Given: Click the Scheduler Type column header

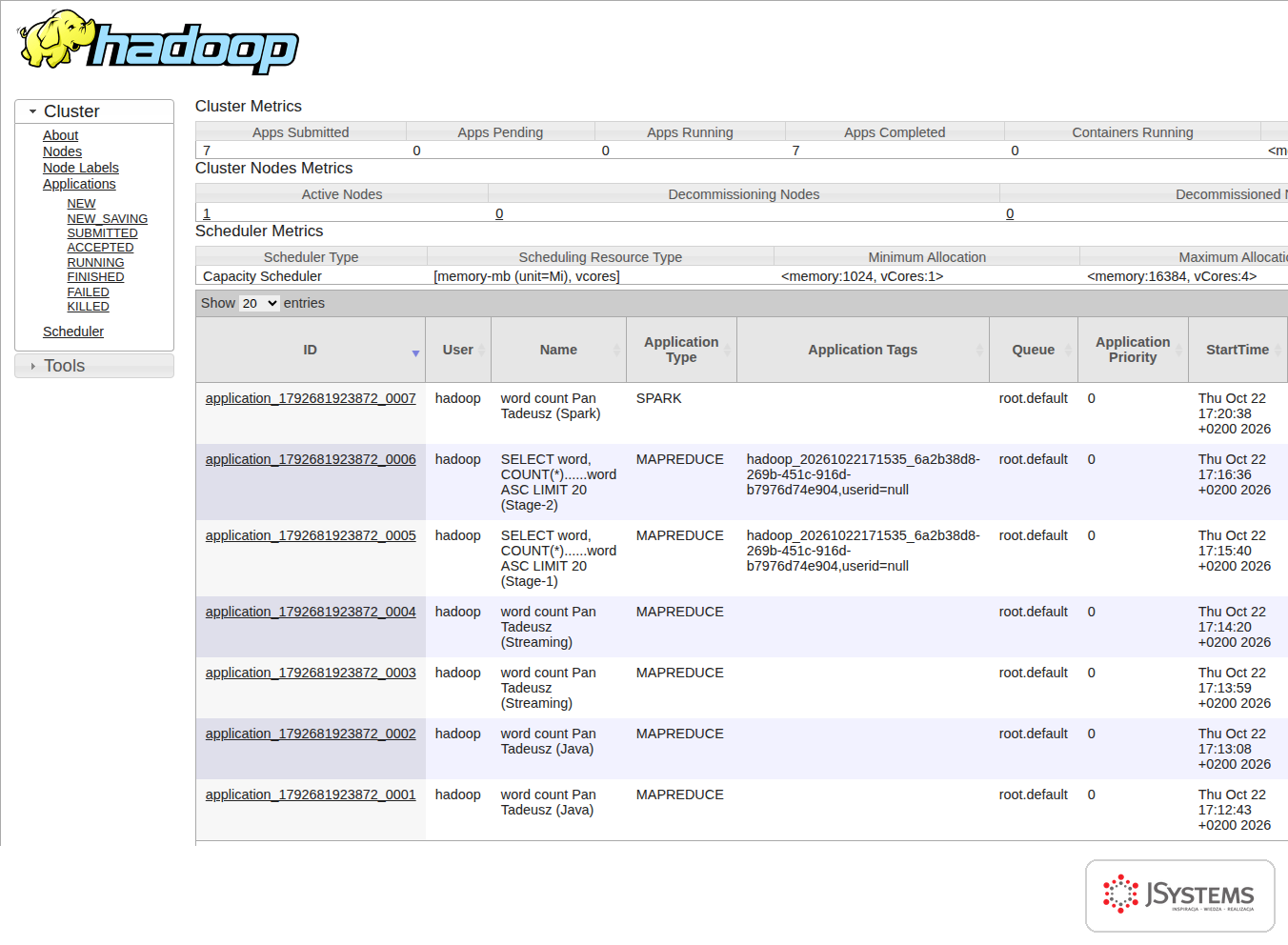Looking at the screenshot, I should pos(312,257).
